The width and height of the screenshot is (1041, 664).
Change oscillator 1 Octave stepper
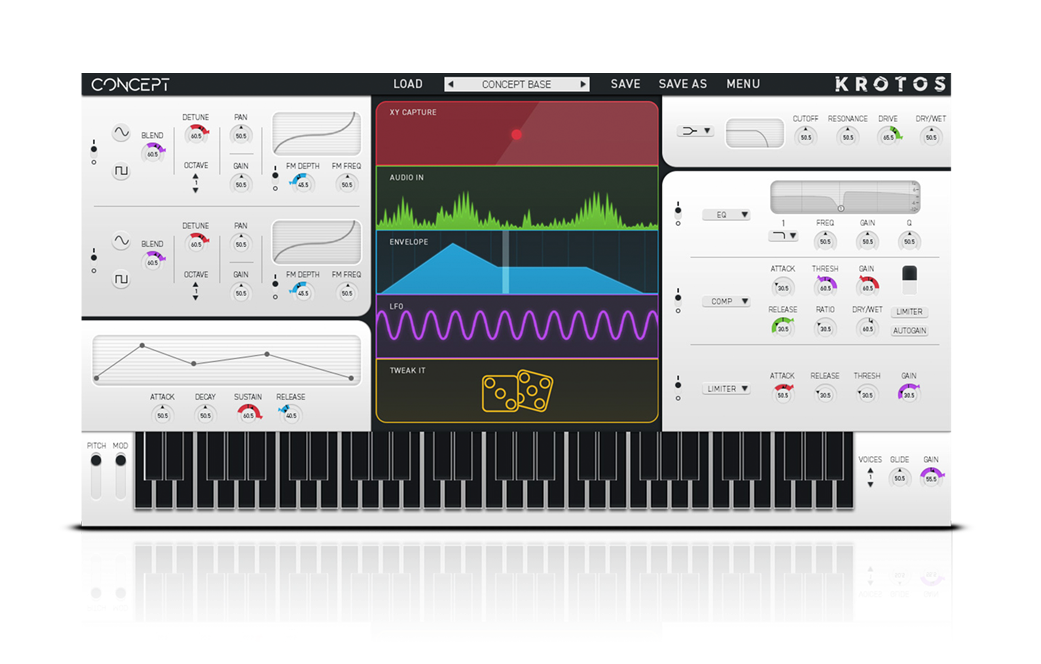coord(195,183)
